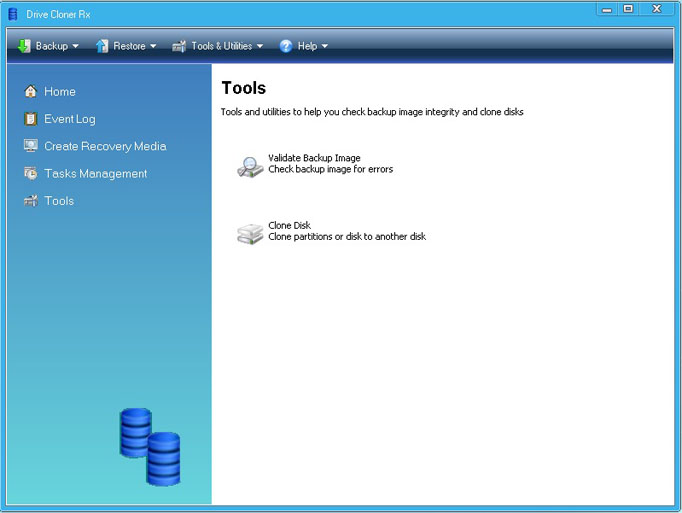Click the tools description sentence under heading

pyautogui.click(x=372, y=112)
